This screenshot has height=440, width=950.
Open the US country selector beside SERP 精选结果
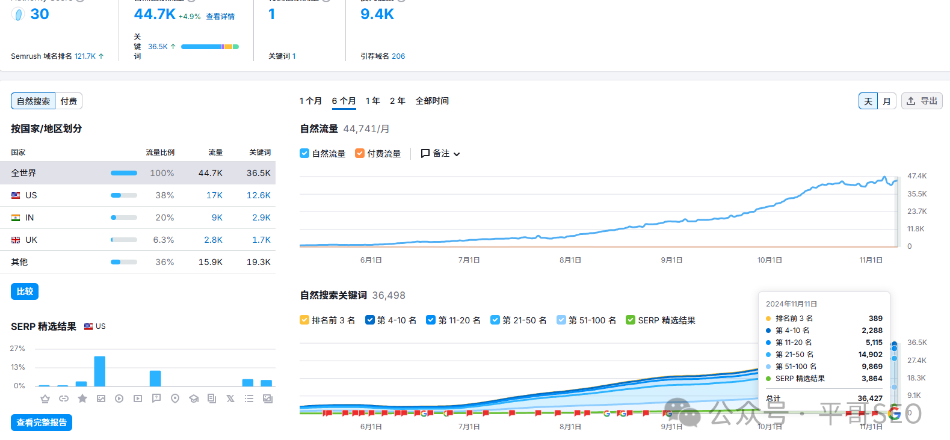tap(95, 327)
